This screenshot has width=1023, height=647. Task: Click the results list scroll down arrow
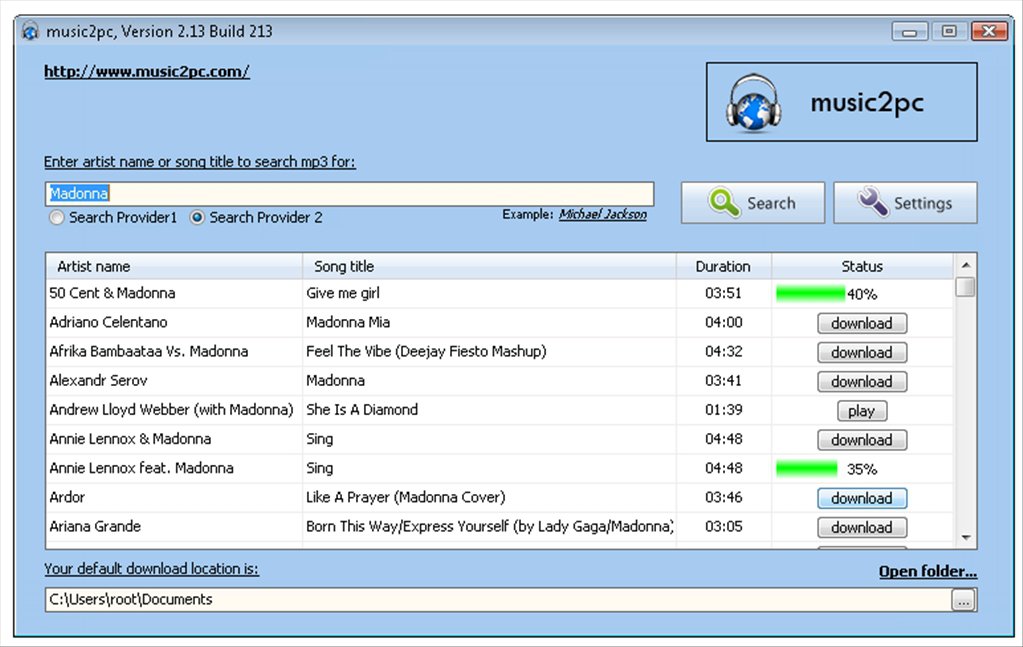pyautogui.click(x=966, y=538)
